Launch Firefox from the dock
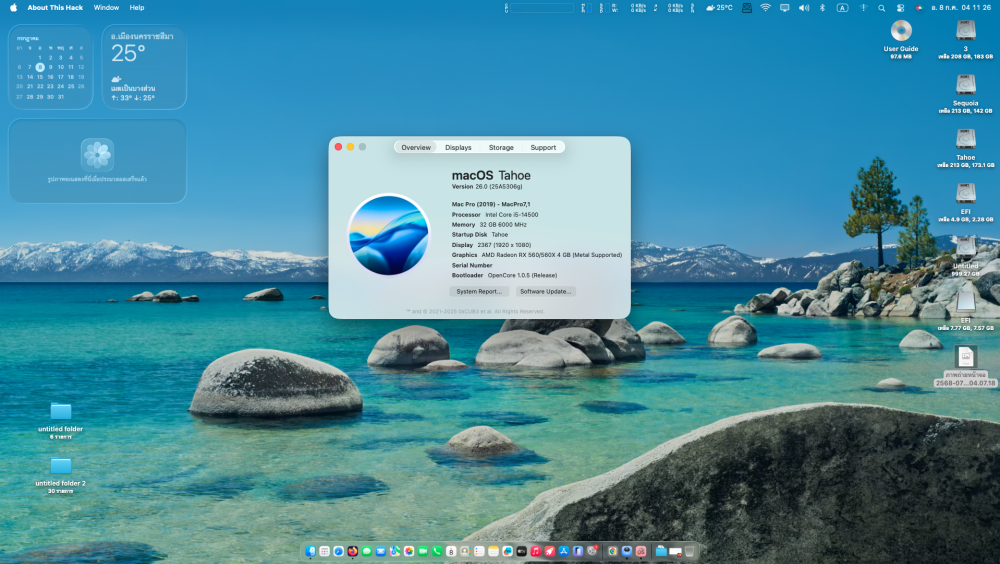Image resolution: width=1000 pixels, height=564 pixels. (353, 551)
